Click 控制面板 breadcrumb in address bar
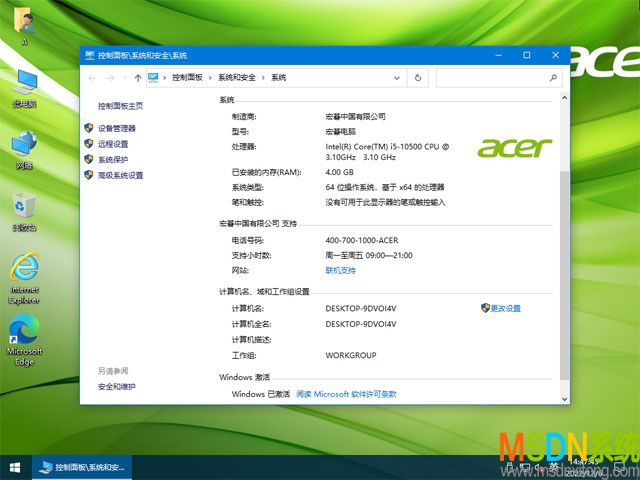Screen dimensions: 640x480 pos(187,78)
